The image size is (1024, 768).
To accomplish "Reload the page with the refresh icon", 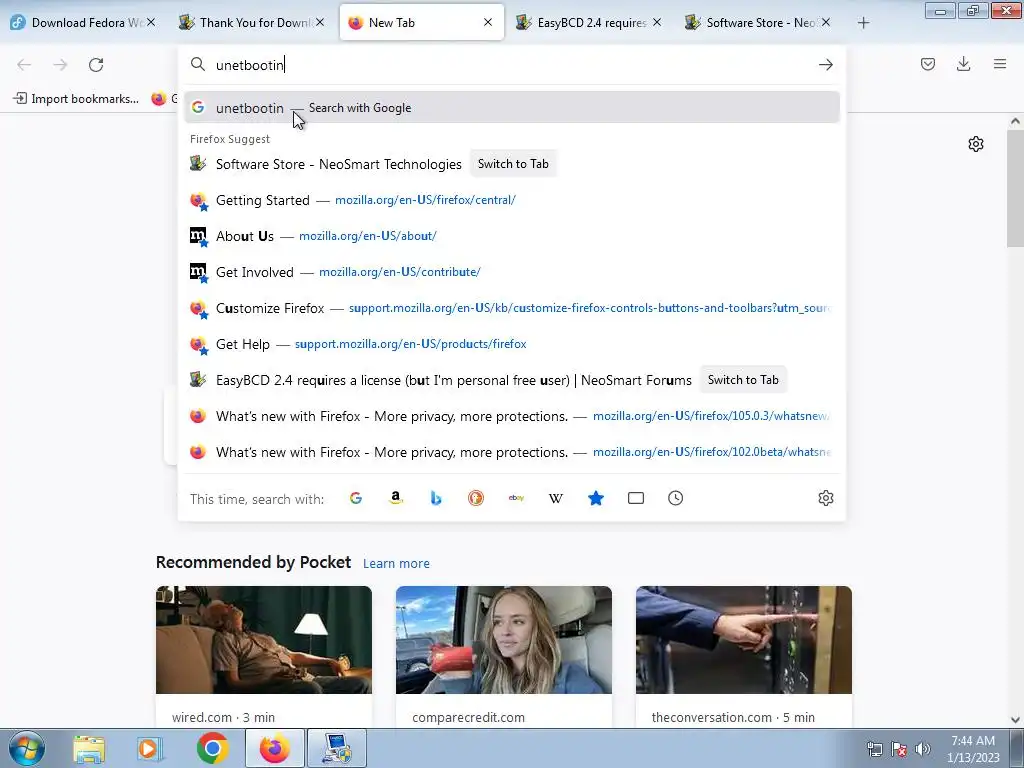I will tap(96, 65).
